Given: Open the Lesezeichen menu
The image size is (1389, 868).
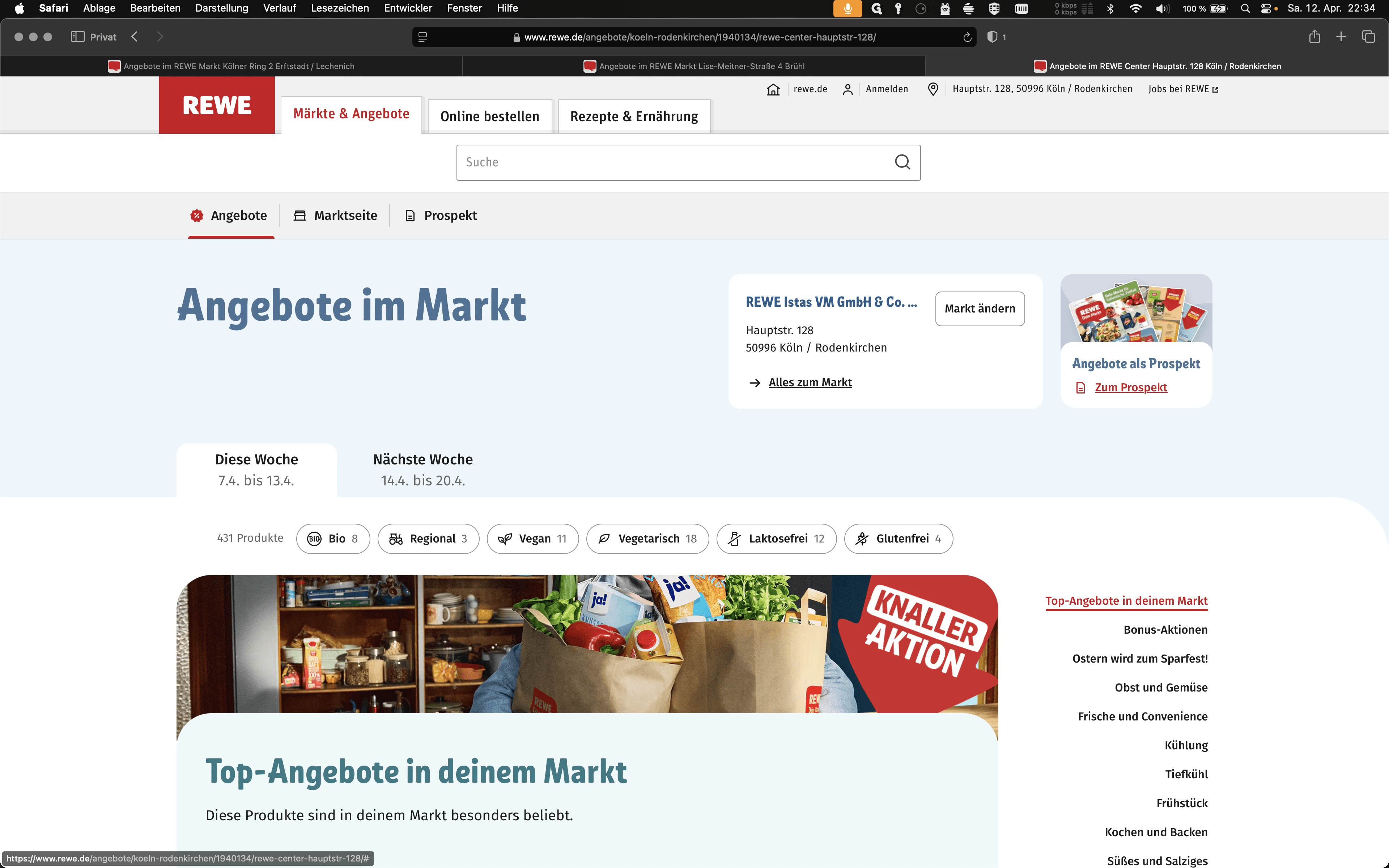Looking at the screenshot, I should coord(340,8).
